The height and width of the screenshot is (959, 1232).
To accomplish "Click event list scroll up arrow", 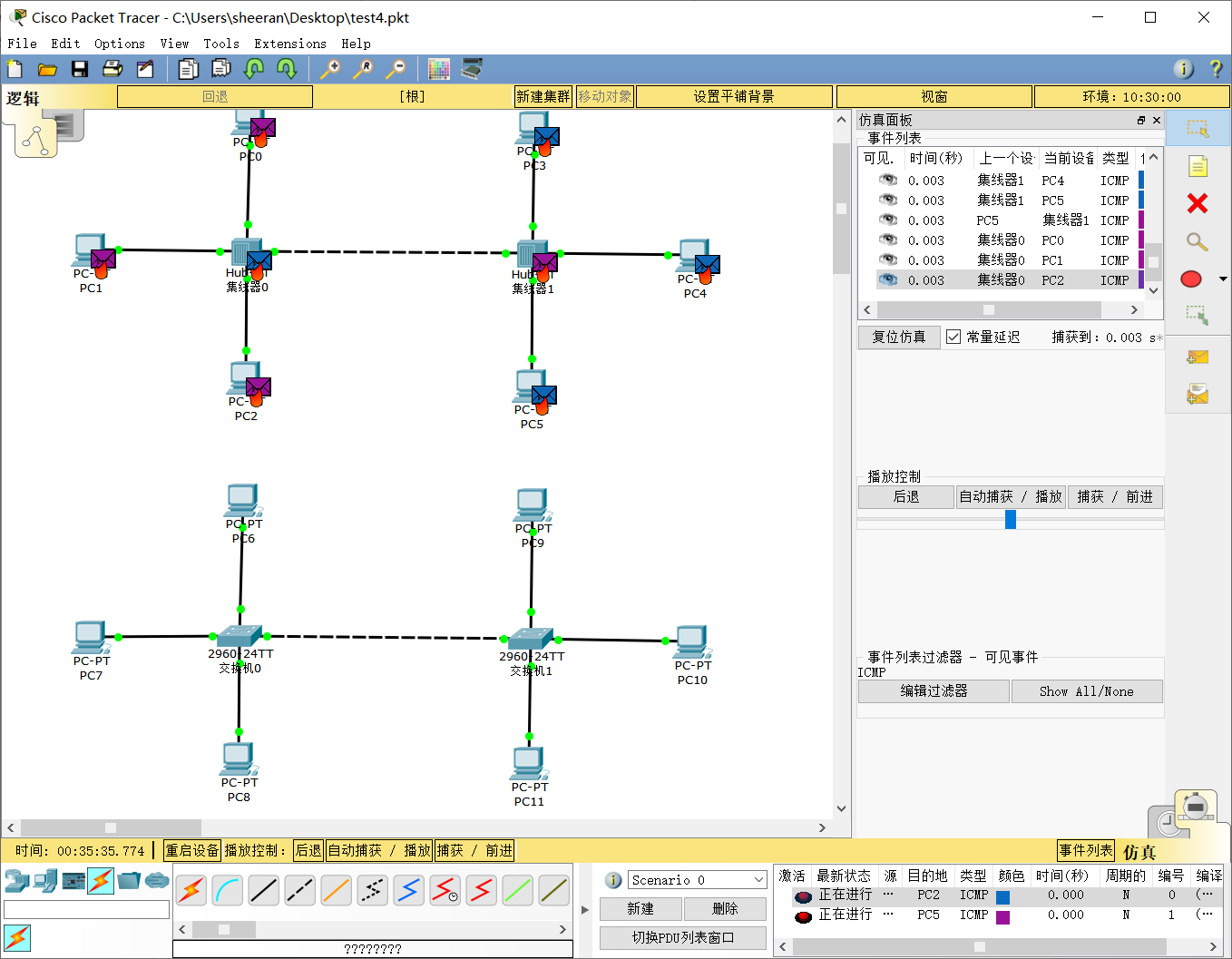I will coord(1153,157).
